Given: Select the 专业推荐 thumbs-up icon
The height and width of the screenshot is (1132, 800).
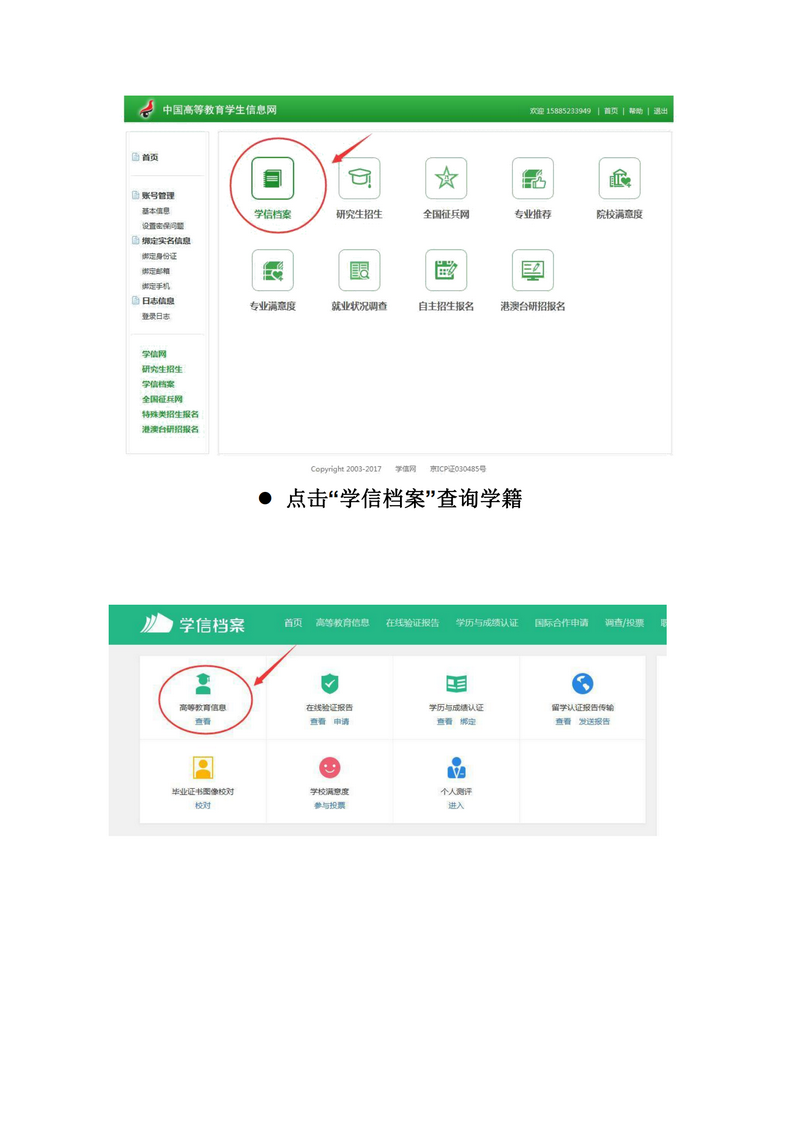Looking at the screenshot, I should 532,179.
